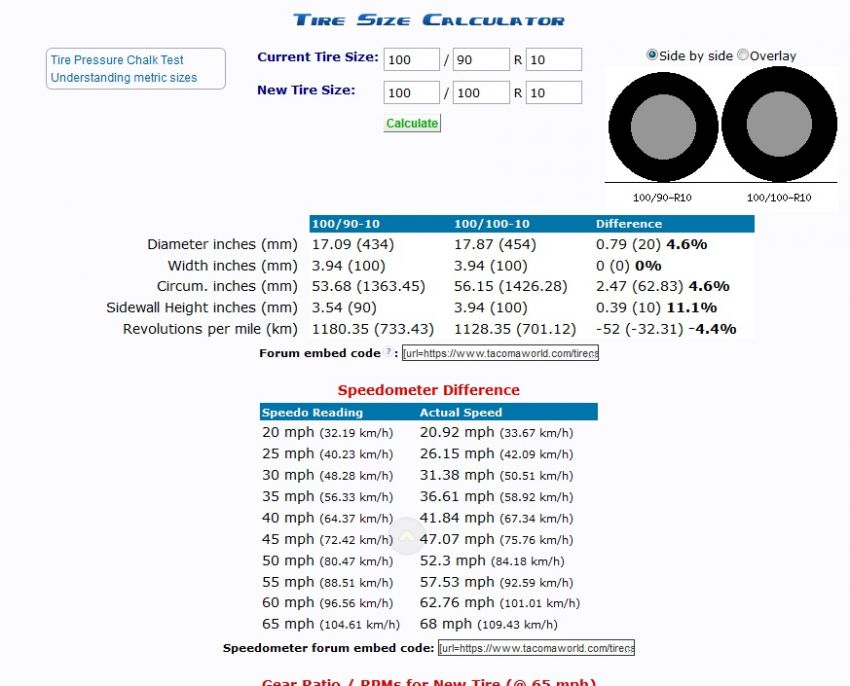Image resolution: width=850 pixels, height=686 pixels.
Task: Click the 56.15 (1426.28) circumference value
Action: tap(511, 286)
